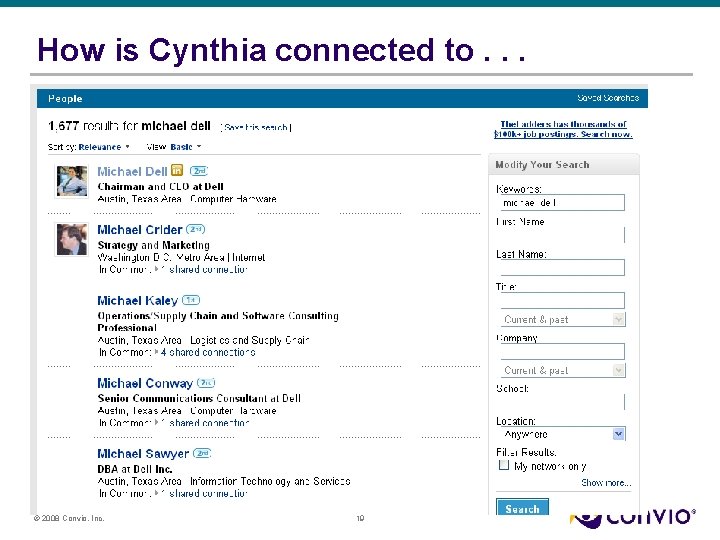
Task: Click the Modify Your Search panel header
Action: tap(564, 164)
